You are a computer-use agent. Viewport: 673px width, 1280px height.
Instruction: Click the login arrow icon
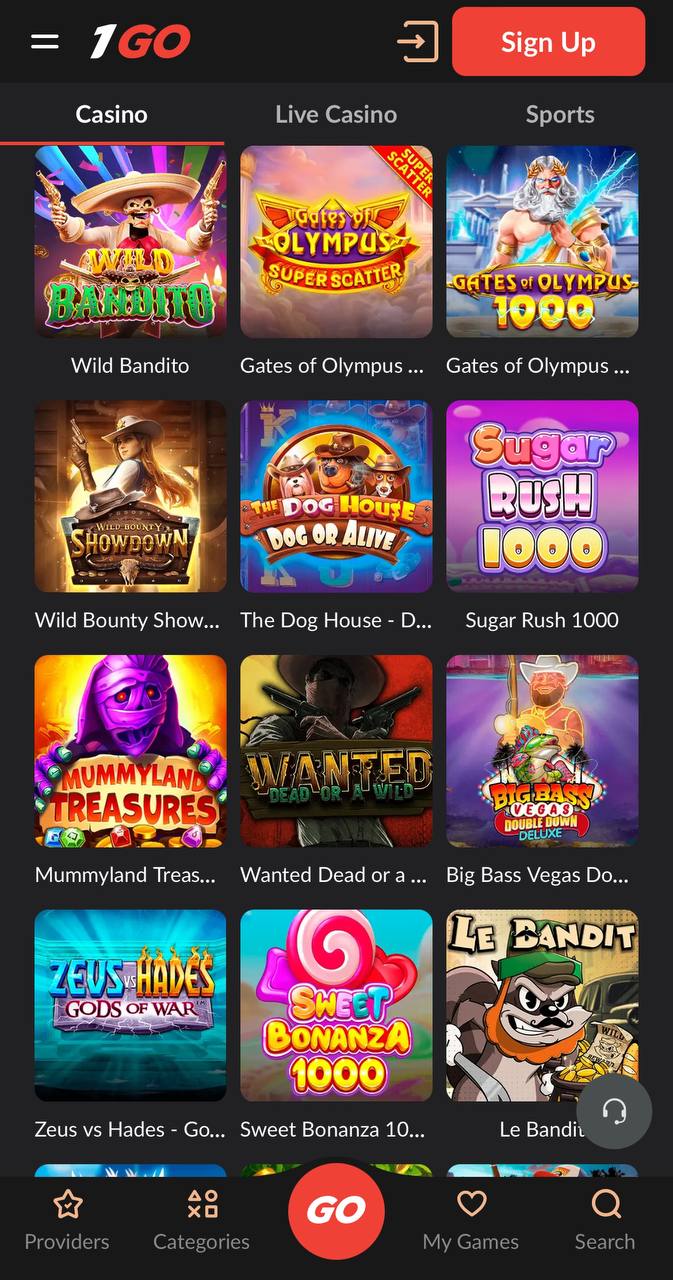[x=417, y=42]
